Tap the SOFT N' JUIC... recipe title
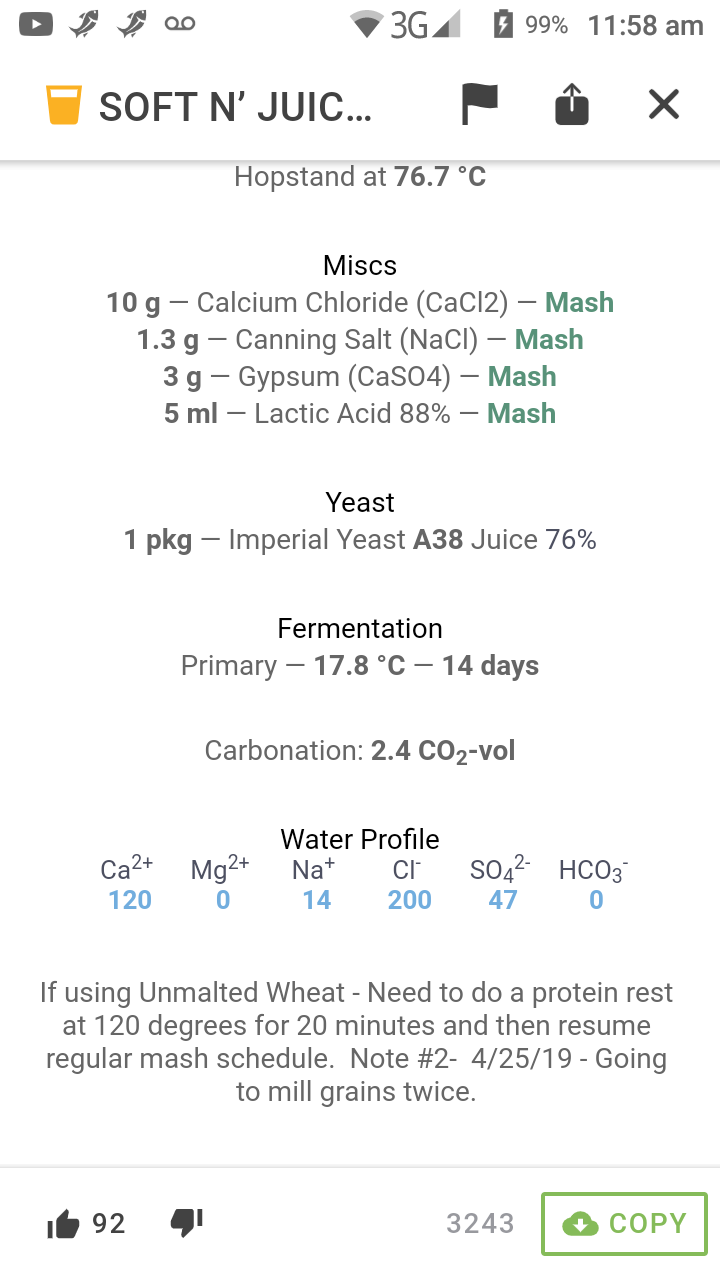The height and width of the screenshot is (1280, 720). pos(235,106)
